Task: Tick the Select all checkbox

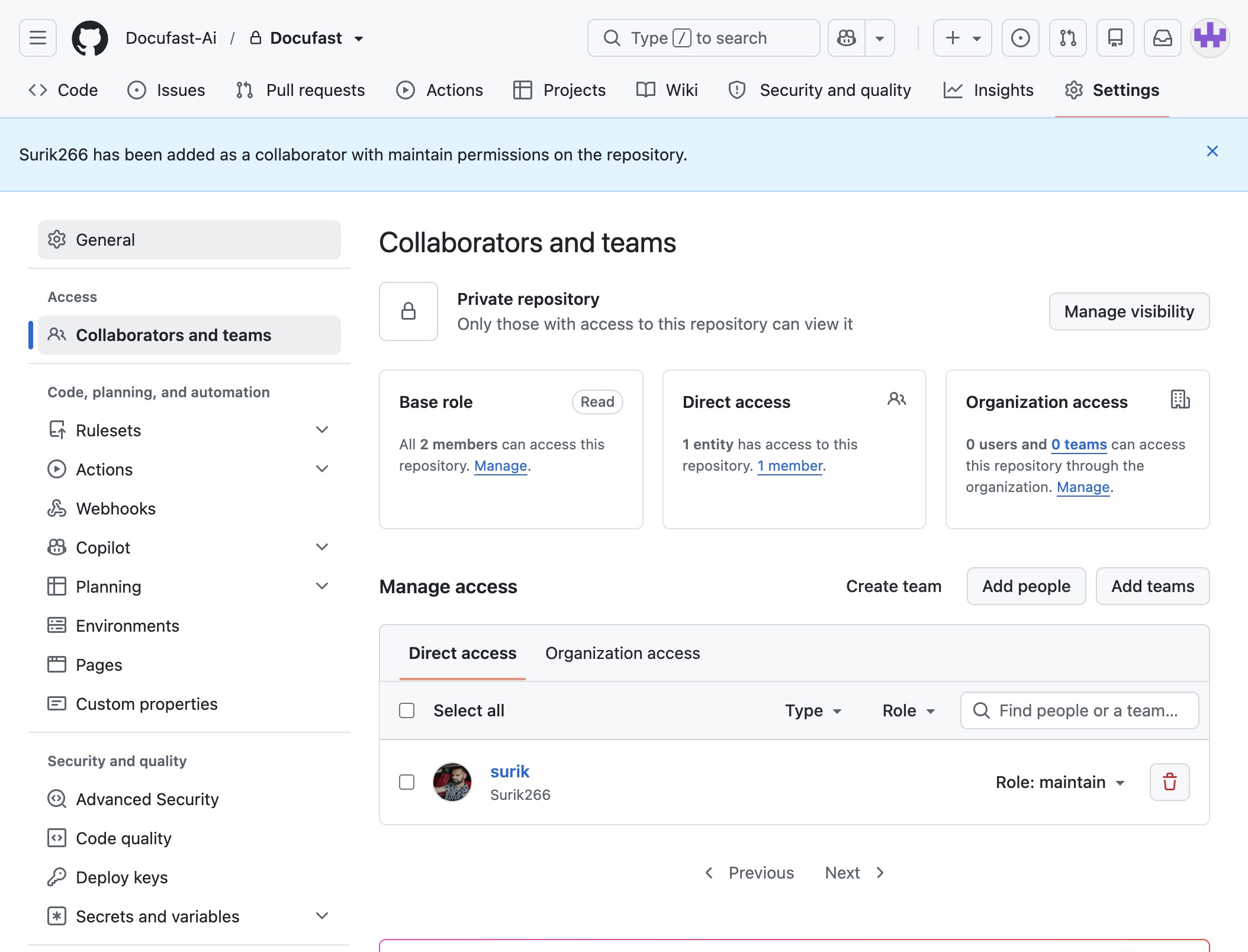Action: click(x=407, y=710)
